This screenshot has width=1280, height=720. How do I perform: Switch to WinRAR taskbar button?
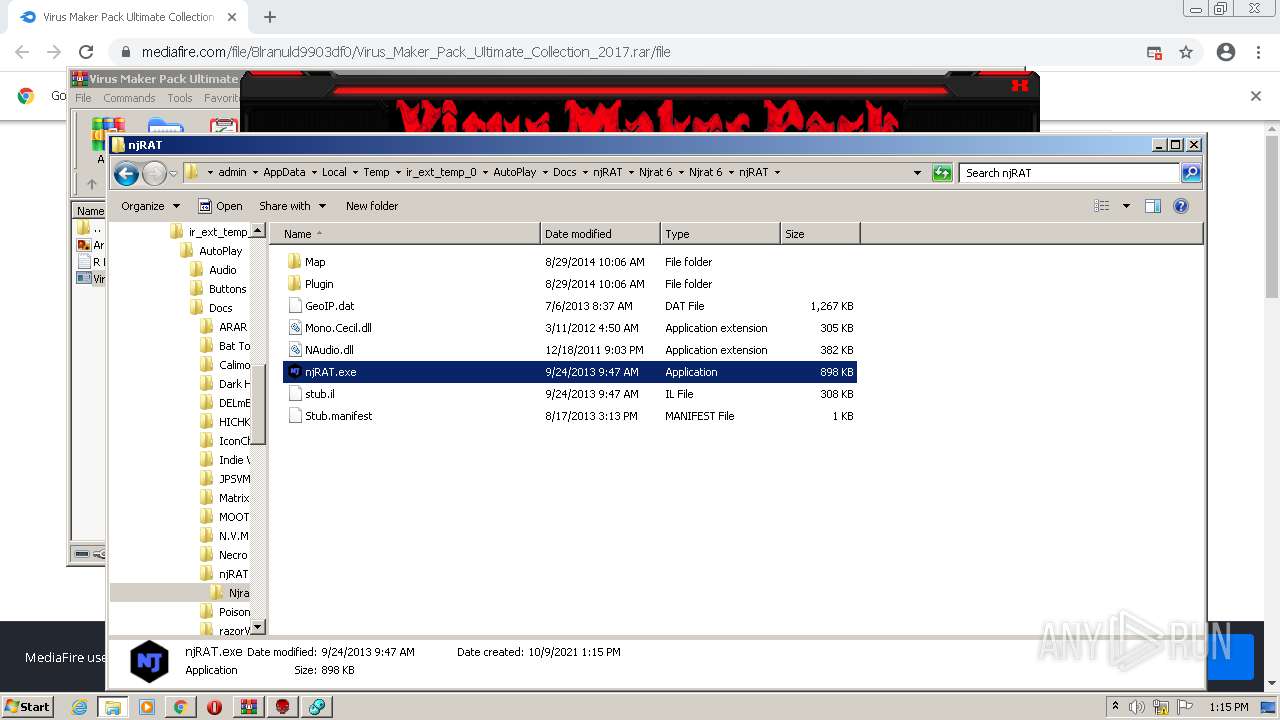tap(249, 707)
